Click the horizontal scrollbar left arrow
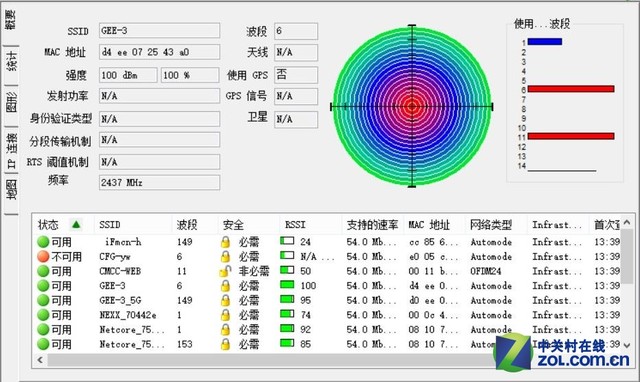This screenshot has height=382, width=640. (40, 360)
